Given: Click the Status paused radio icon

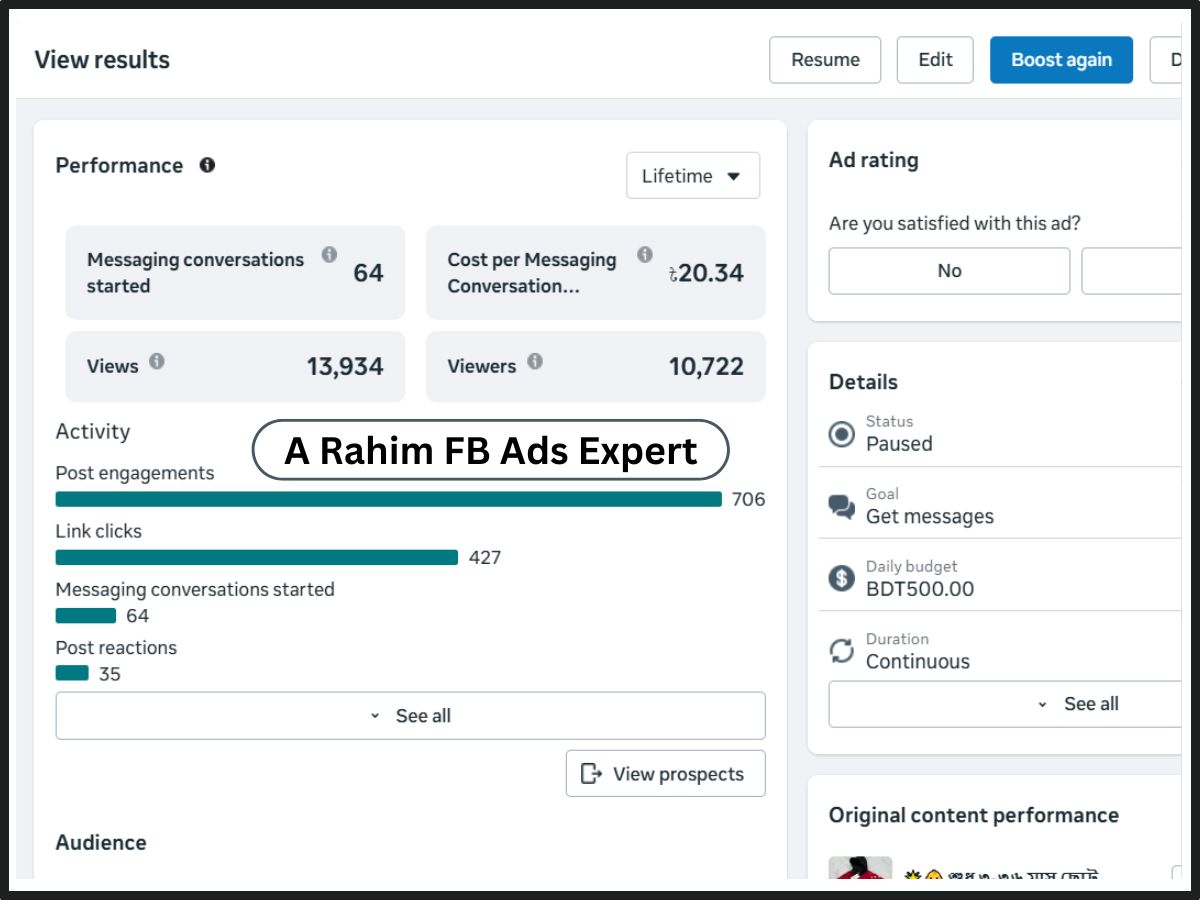Looking at the screenshot, I should pos(842,434).
